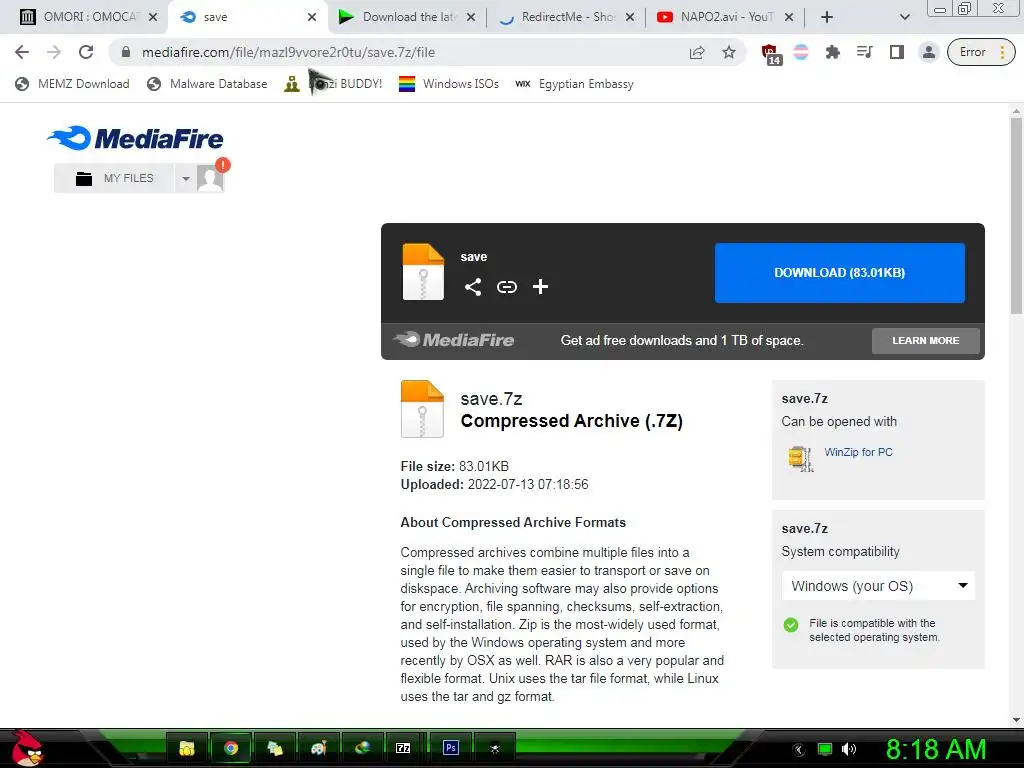The width and height of the screenshot is (1024, 768).
Task: Open the tab search chevron
Action: [x=904, y=17]
